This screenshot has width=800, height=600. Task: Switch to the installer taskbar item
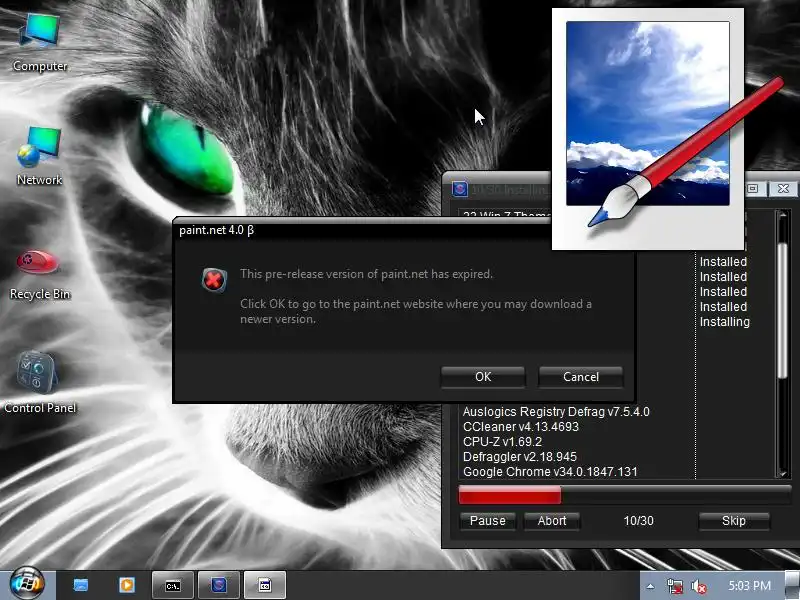[219, 585]
